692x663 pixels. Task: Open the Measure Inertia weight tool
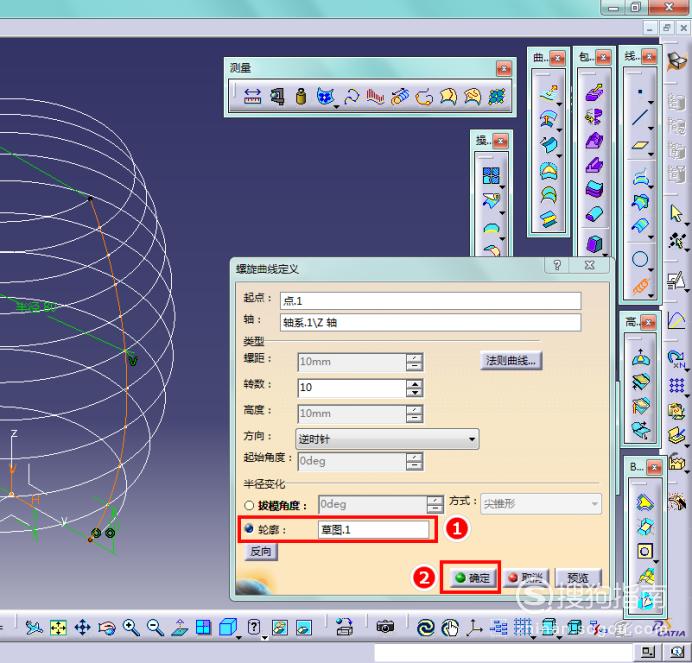pos(301,96)
